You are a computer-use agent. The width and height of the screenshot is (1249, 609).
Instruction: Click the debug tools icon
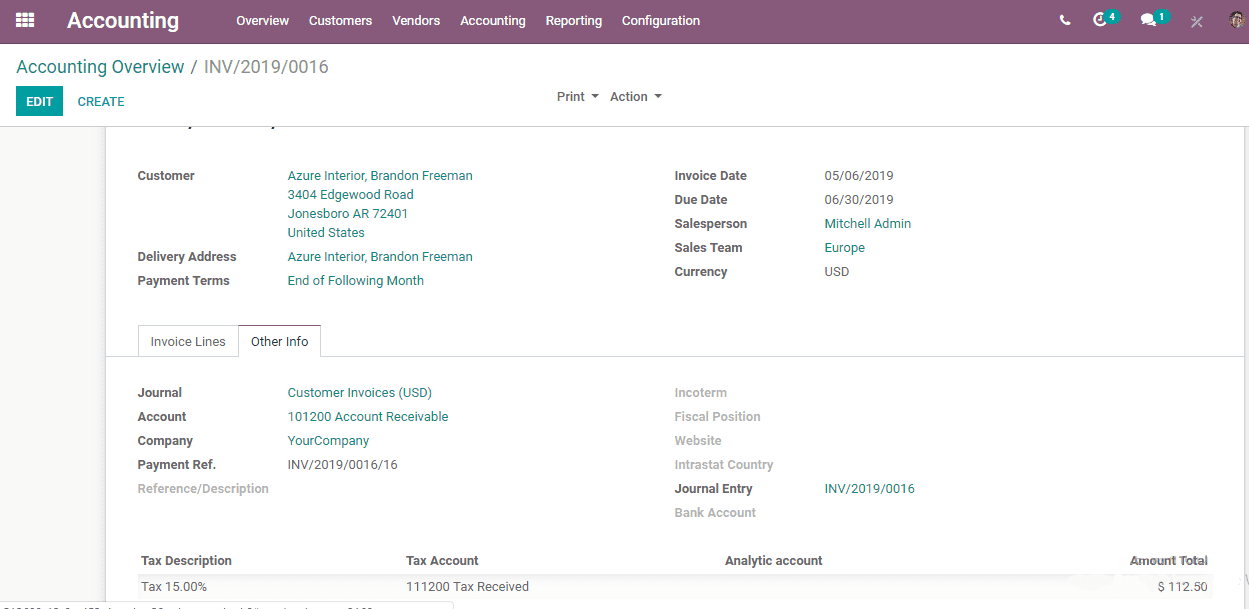click(1197, 21)
